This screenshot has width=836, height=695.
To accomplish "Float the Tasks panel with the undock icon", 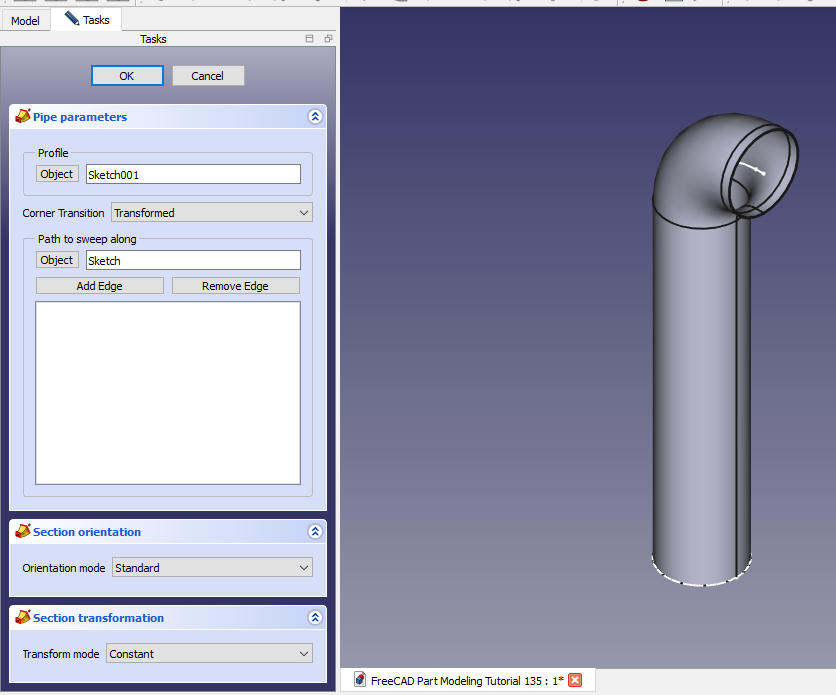I will (328, 39).
